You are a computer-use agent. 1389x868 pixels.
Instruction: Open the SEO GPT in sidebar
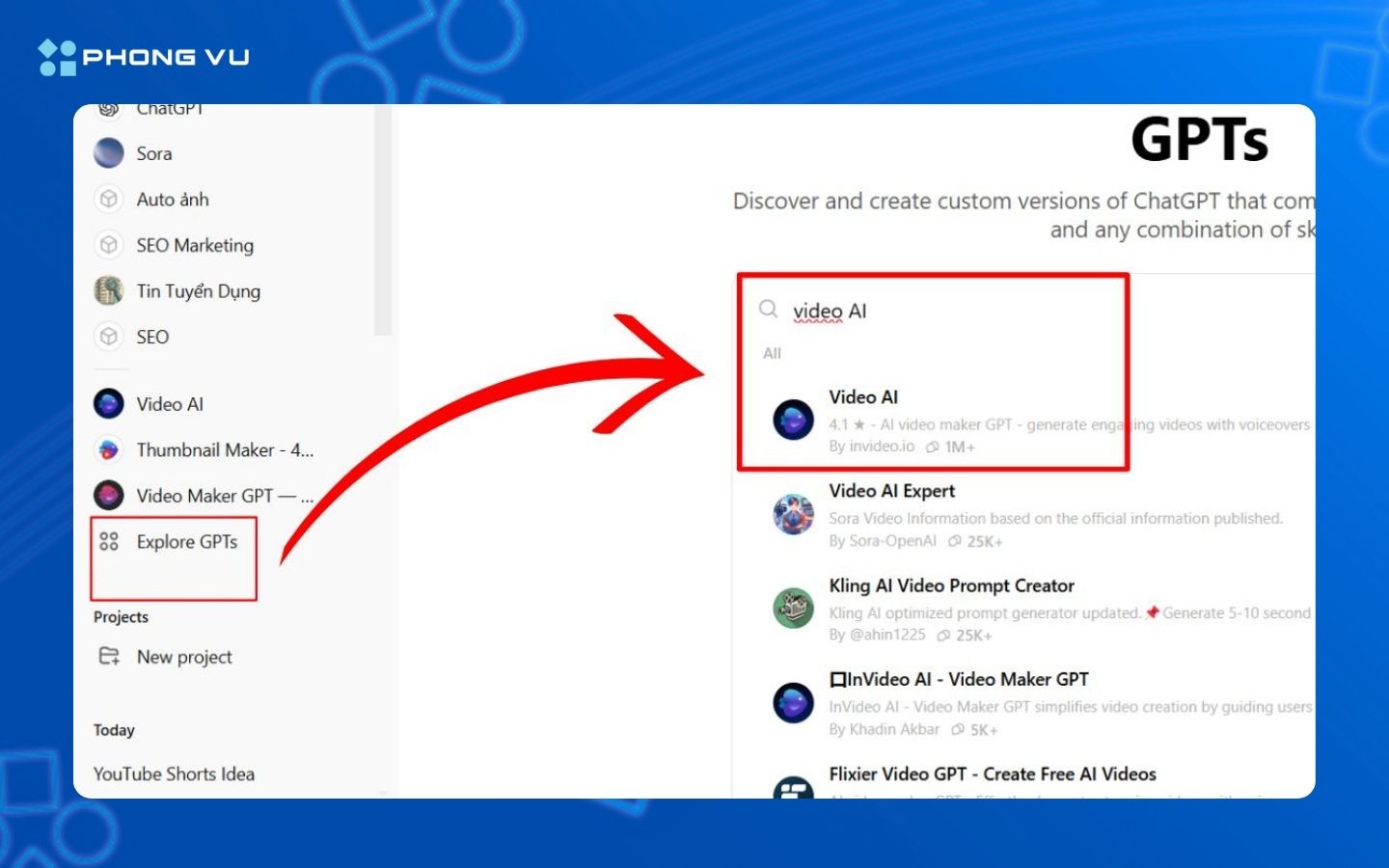[152, 337]
